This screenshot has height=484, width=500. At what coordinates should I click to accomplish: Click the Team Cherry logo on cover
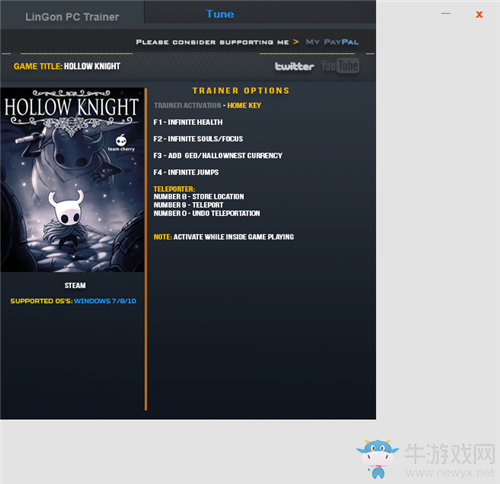(121, 143)
